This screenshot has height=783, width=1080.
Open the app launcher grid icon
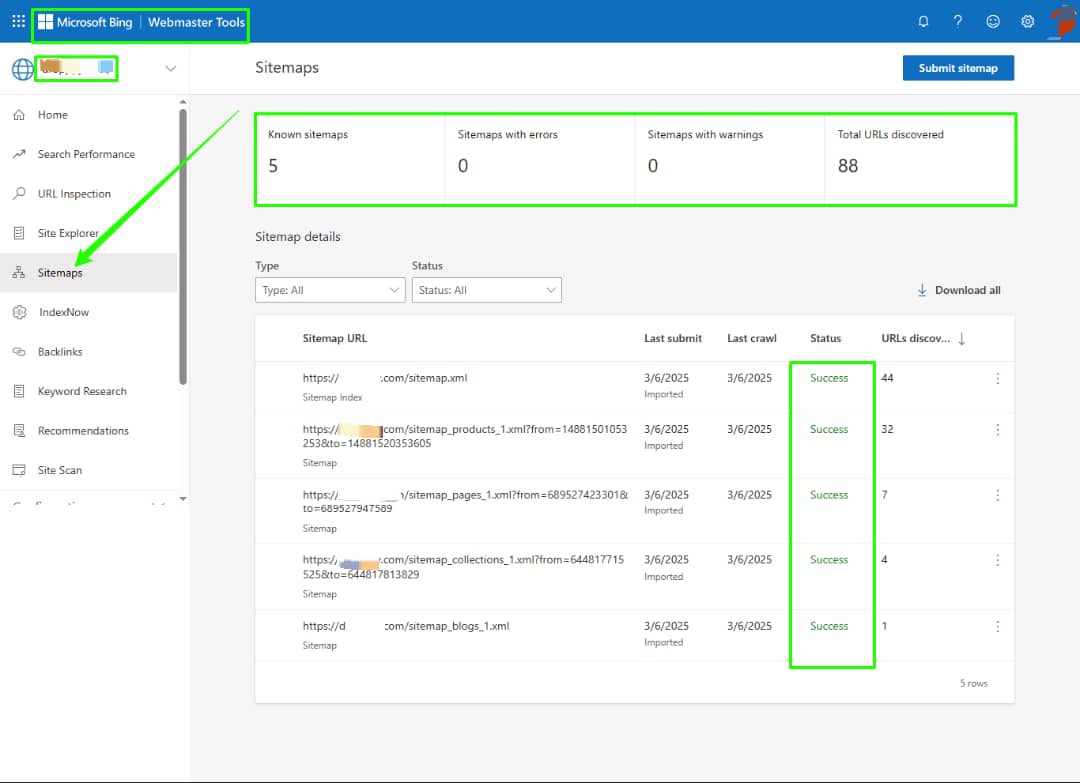pyautogui.click(x=19, y=21)
